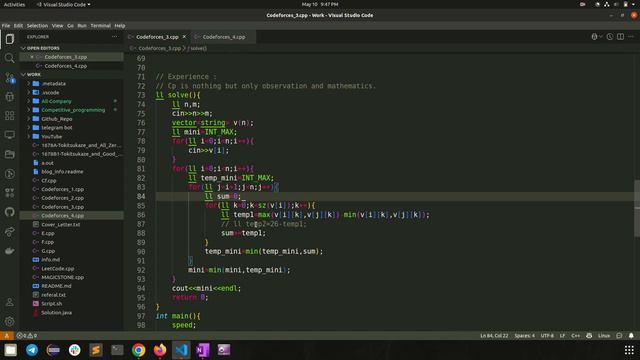Screen dimensions: 640x360
Task: Close the Codeforces_3.cpp tab
Action: (x=184, y=37)
